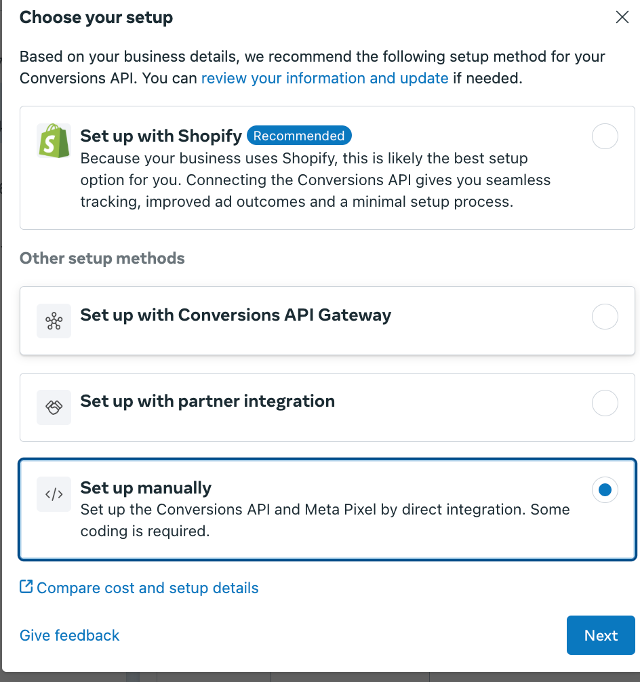Viewport: 640px width, 682px height.
Task: Select the Conversions API Gateway radio button
Action: 605,317
